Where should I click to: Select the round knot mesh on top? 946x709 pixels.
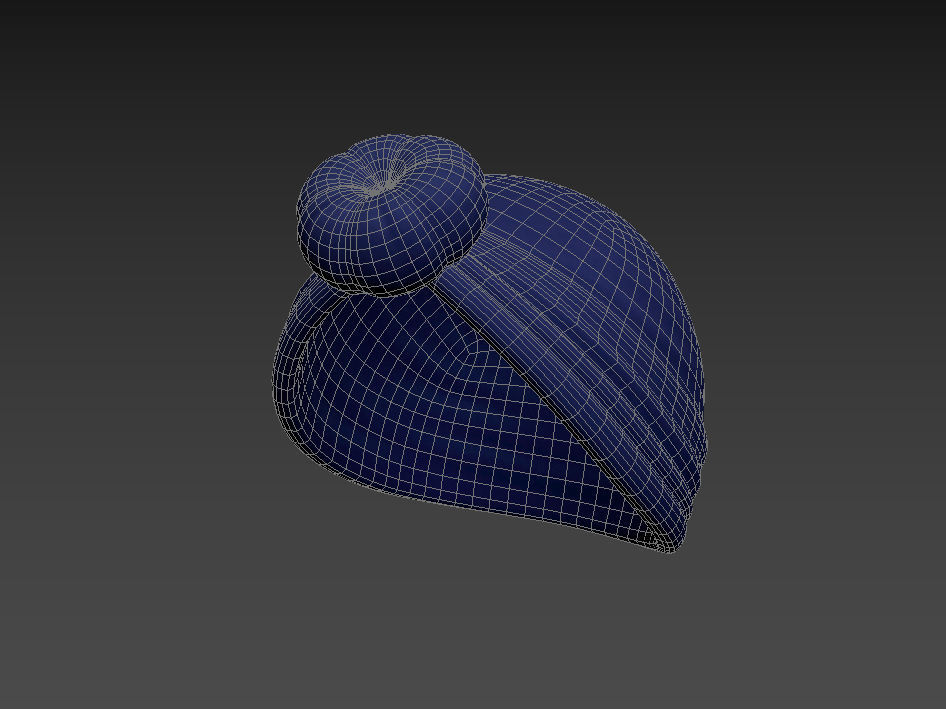point(391,214)
